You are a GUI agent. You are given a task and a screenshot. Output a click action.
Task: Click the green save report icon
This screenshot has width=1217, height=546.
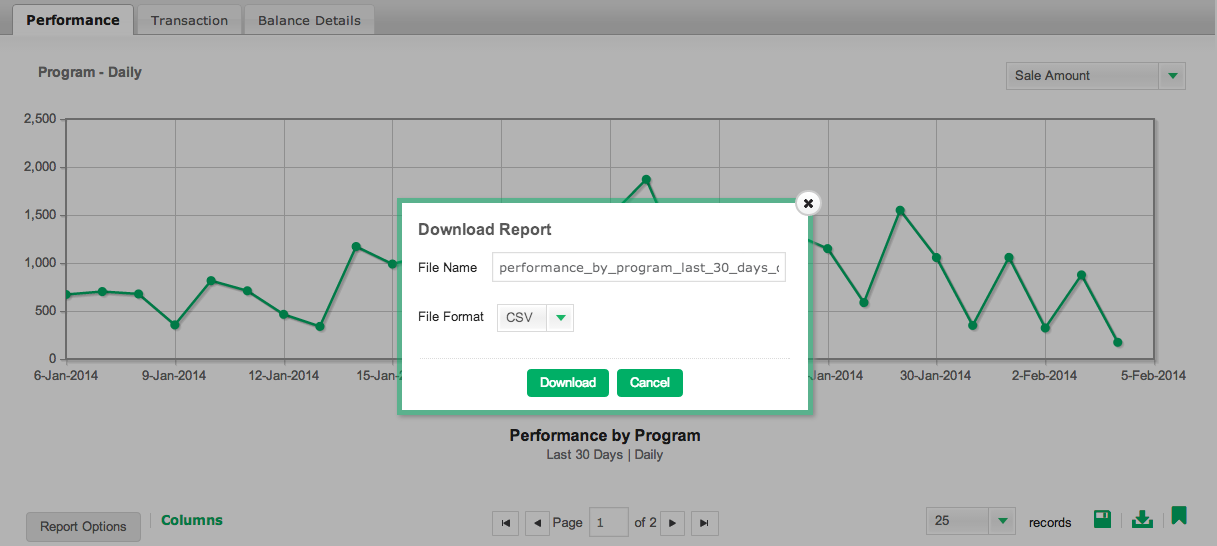[x=1103, y=519]
